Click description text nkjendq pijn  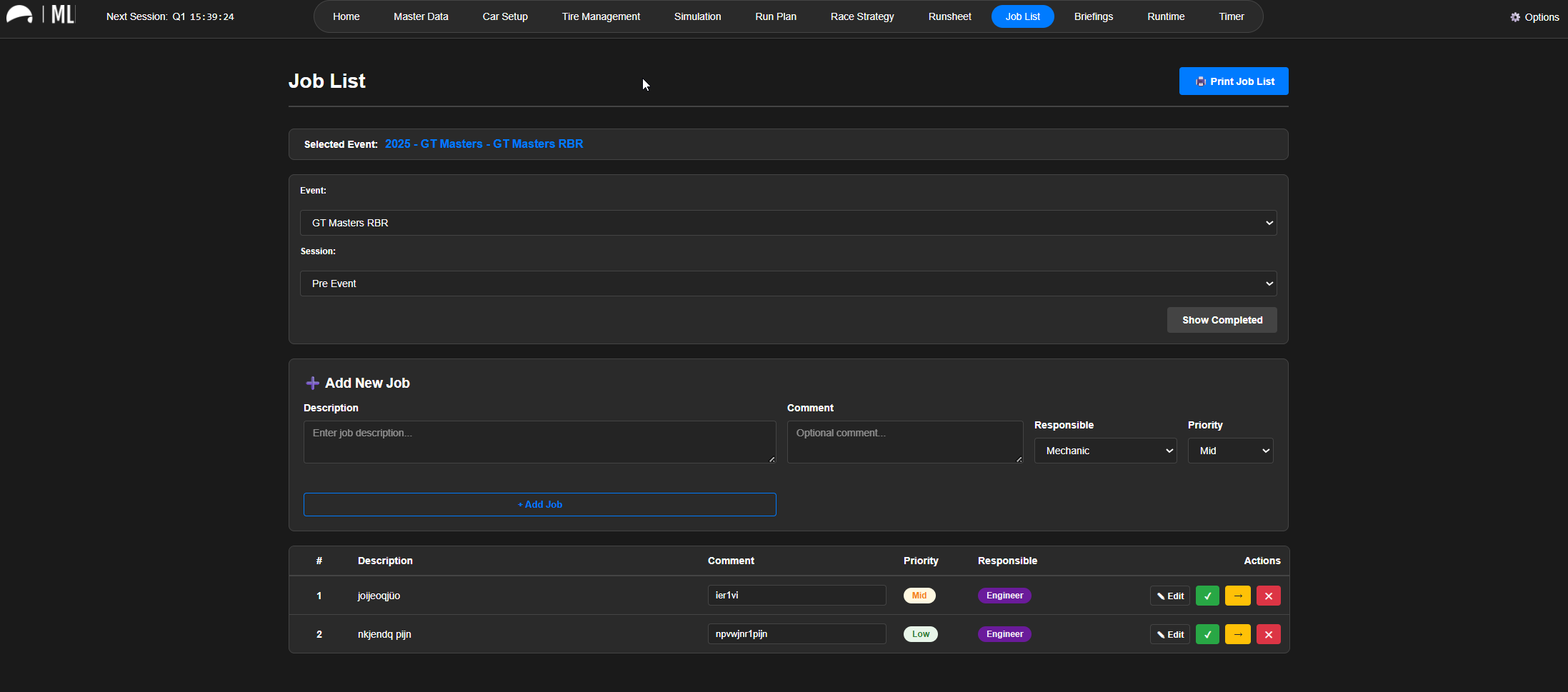(384, 634)
